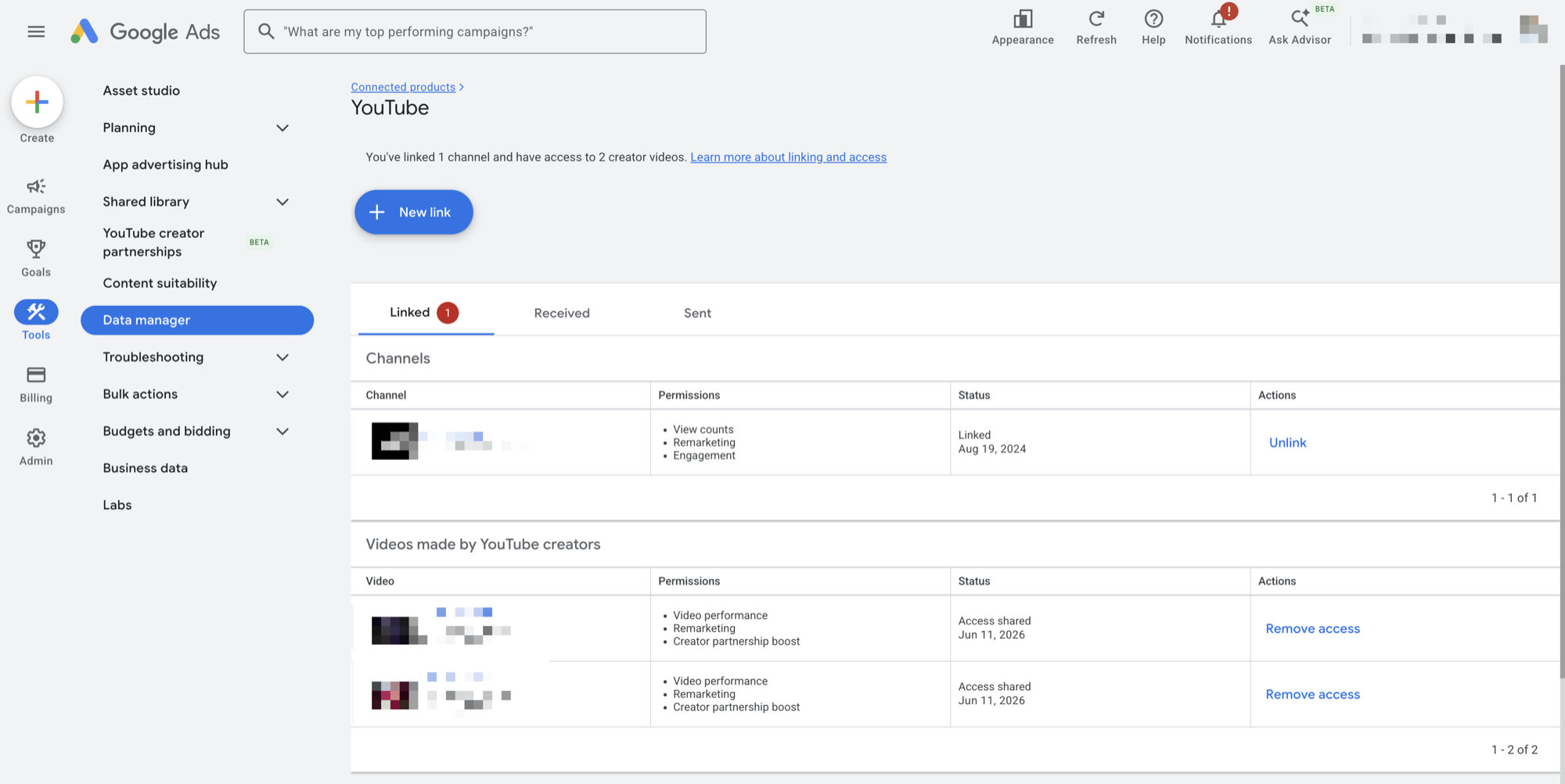The width and height of the screenshot is (1565, 784).
Task: Open Notifications bell
Action: point(1218,19)
